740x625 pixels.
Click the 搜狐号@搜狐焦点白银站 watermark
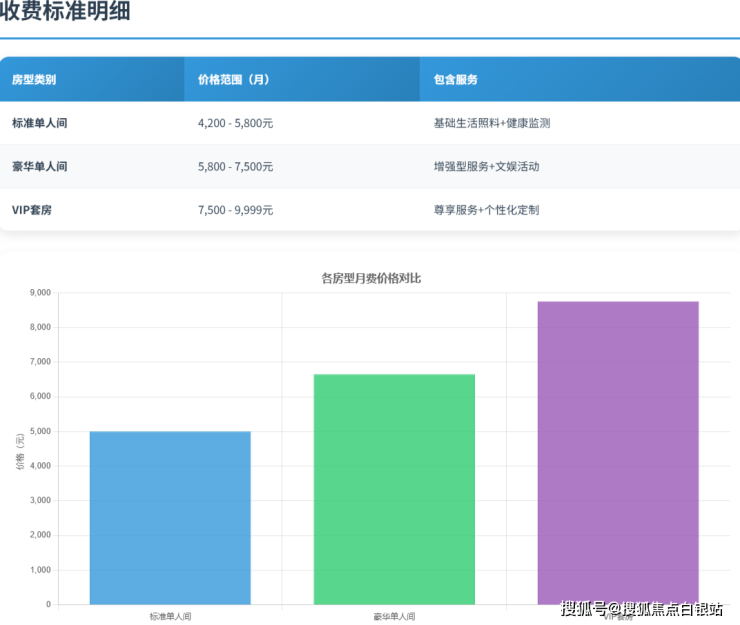pyautogui.click(x=641, y=609)
